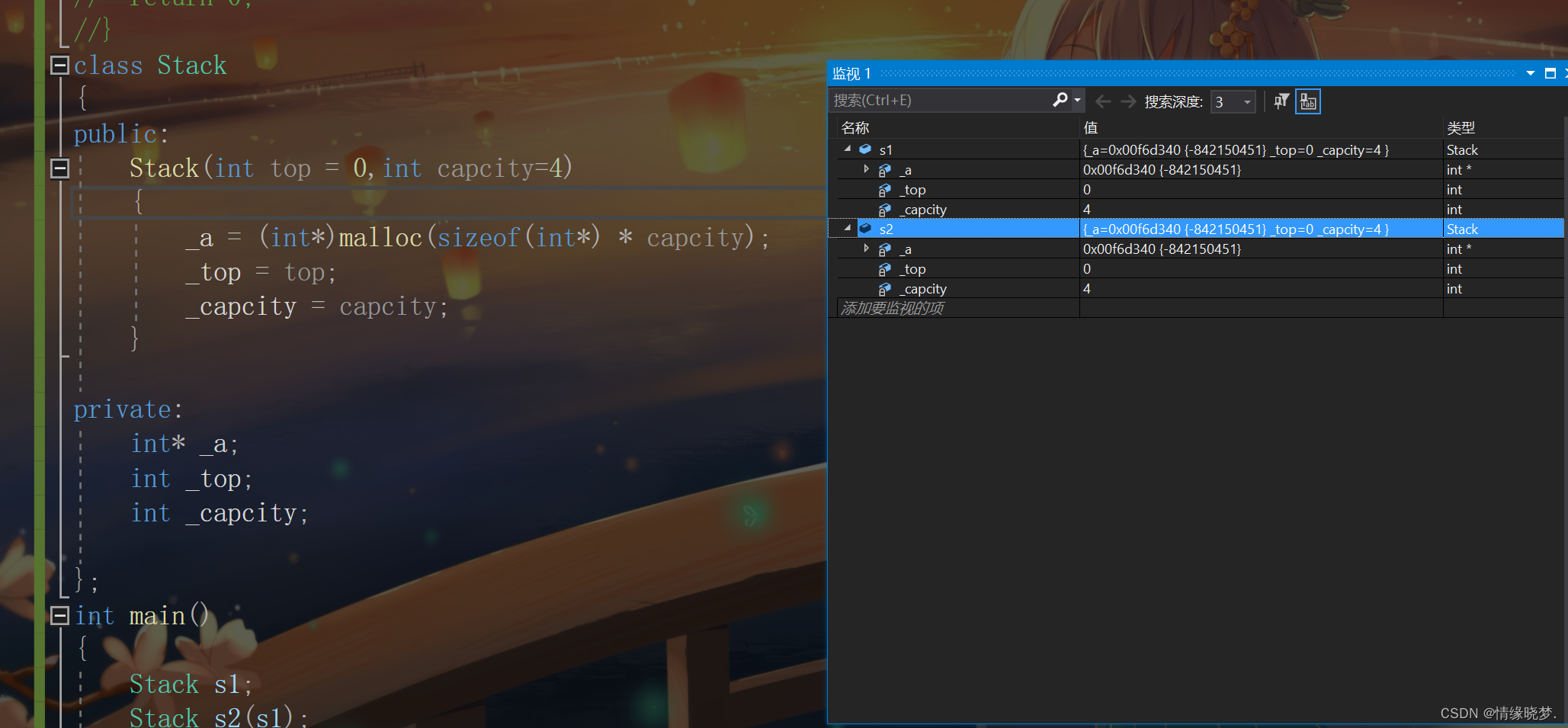Image resolution: width=1568 pixels, height=728 pixels.
Task: Open the Watch 1 window options dropdown
Action: click(x=1530, y=74)
